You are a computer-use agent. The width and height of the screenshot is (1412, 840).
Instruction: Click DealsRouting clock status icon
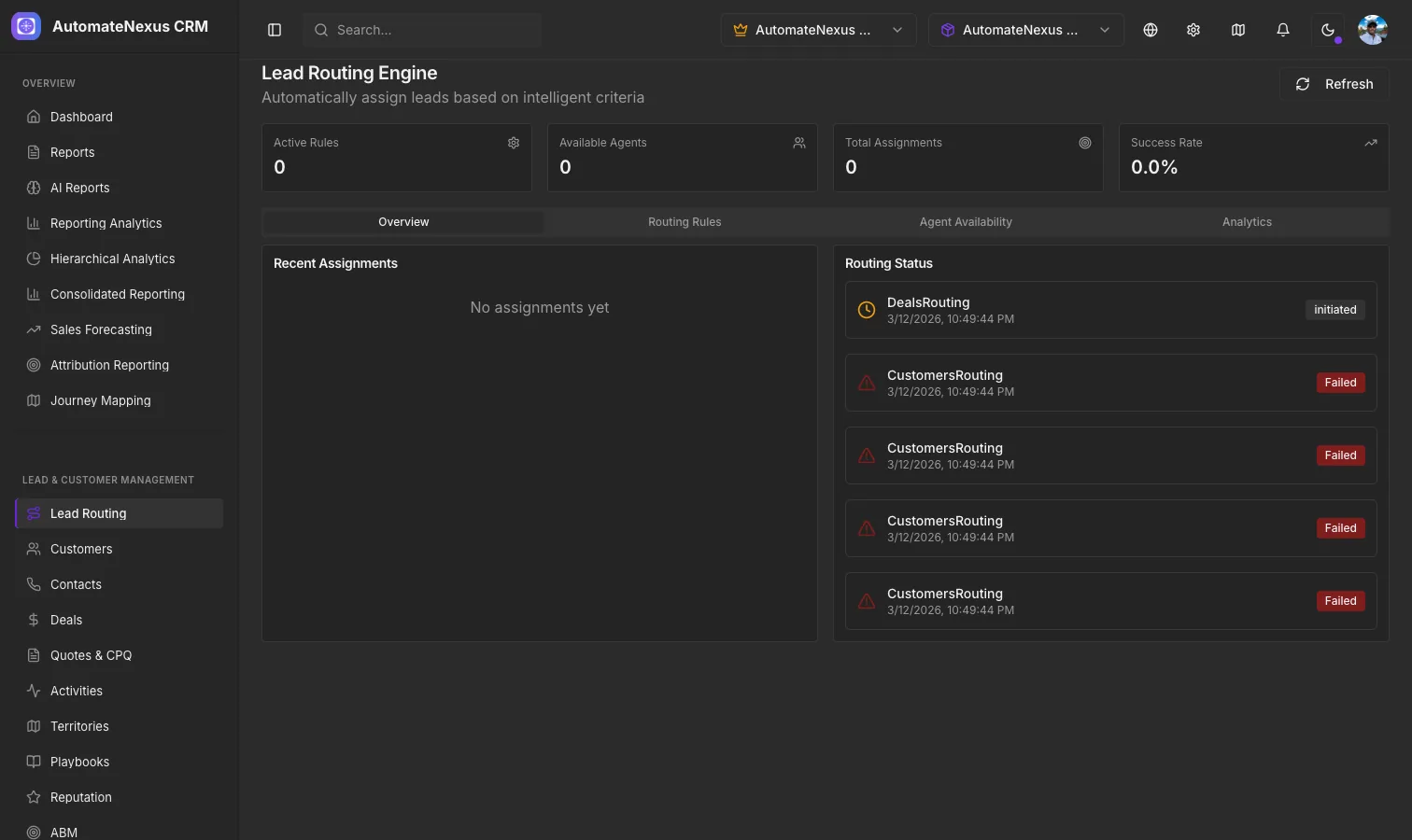867,310
